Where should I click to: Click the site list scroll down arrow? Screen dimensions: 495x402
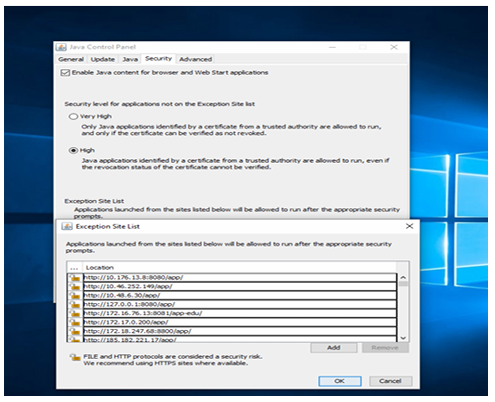(403, 338)
